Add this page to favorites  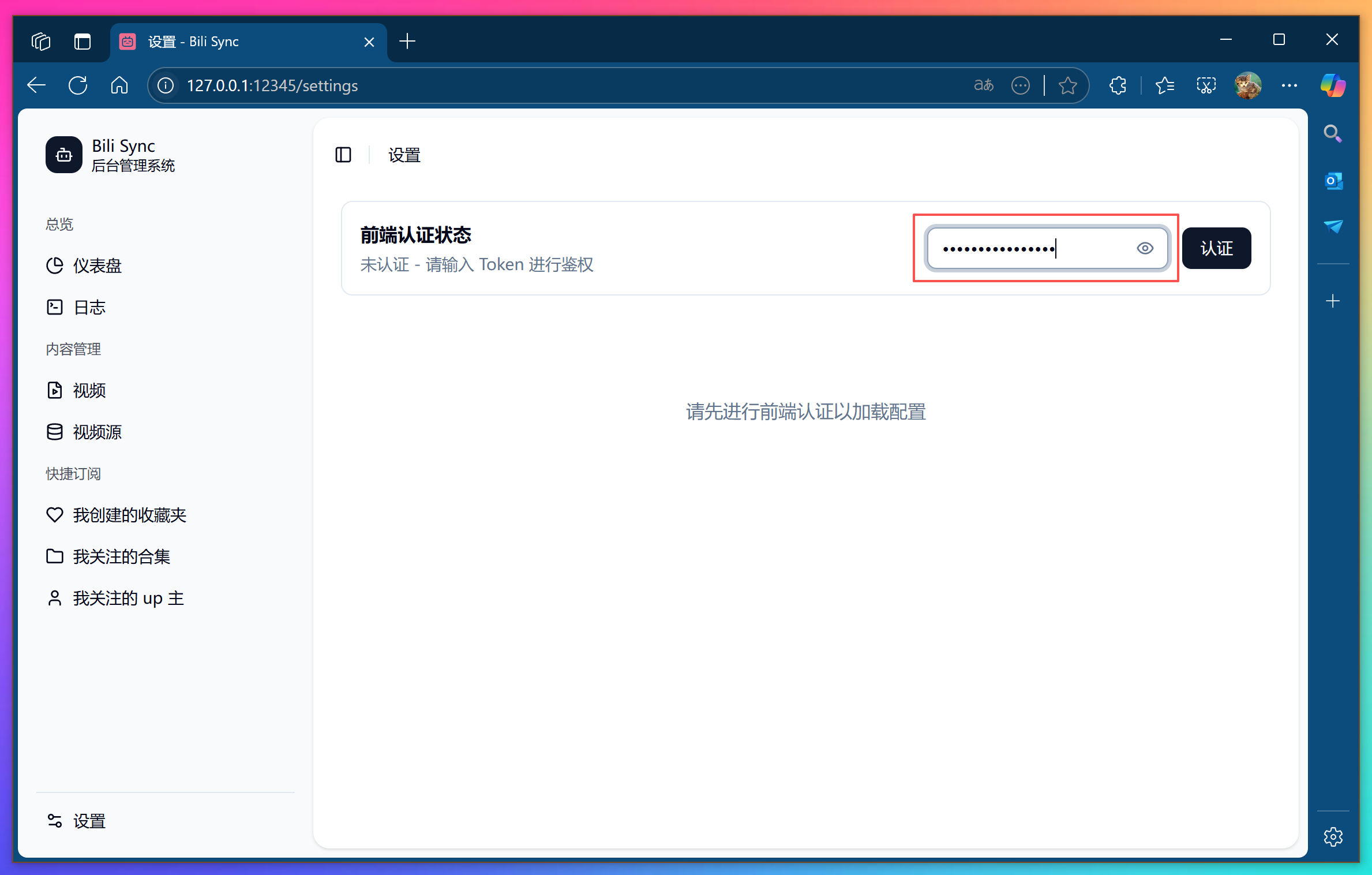[x=1067, y=85]
